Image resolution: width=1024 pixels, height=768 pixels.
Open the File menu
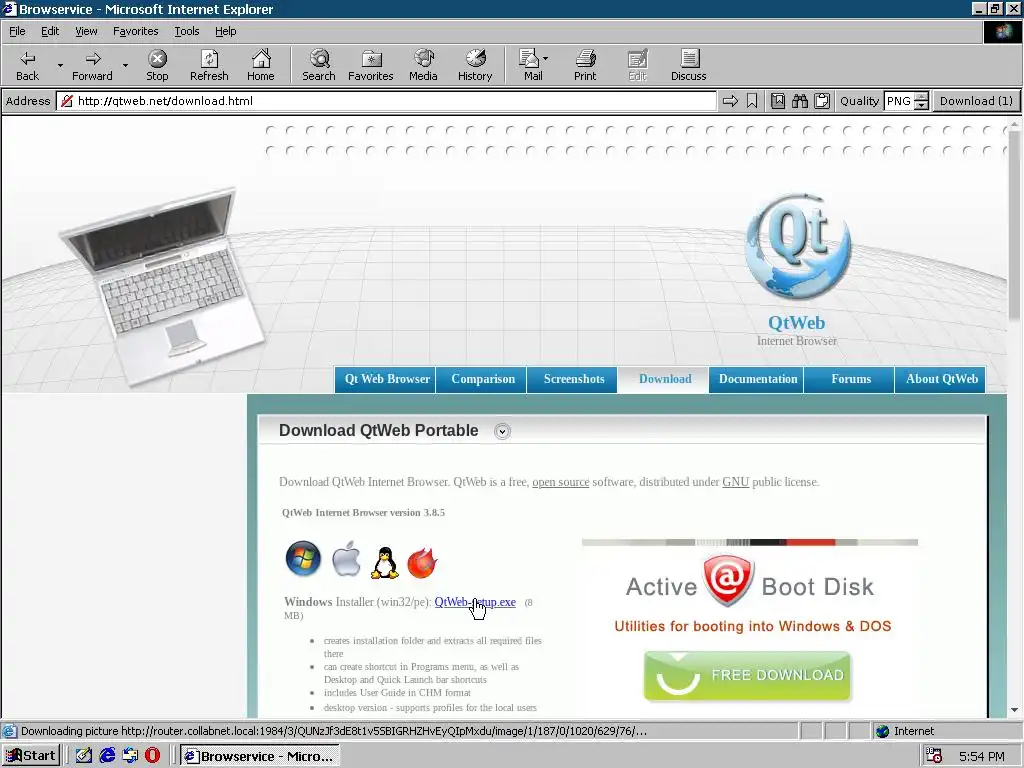(17, 31)
